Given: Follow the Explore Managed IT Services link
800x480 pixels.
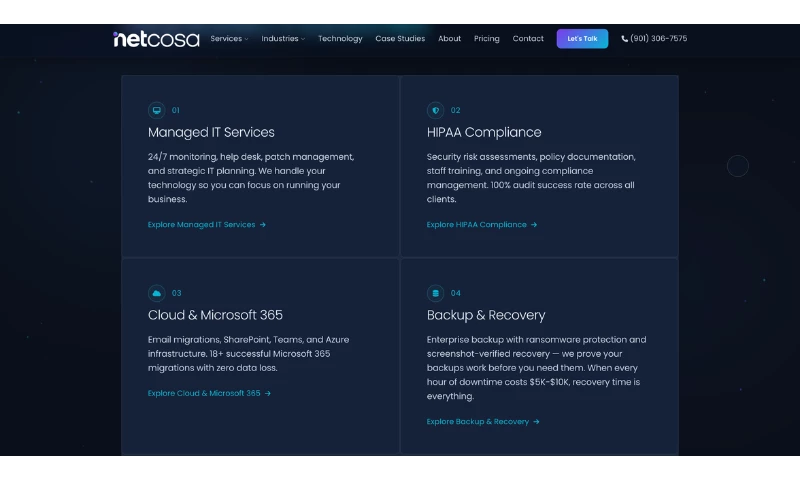Looking at the screenshot, I should pos(207,225).
